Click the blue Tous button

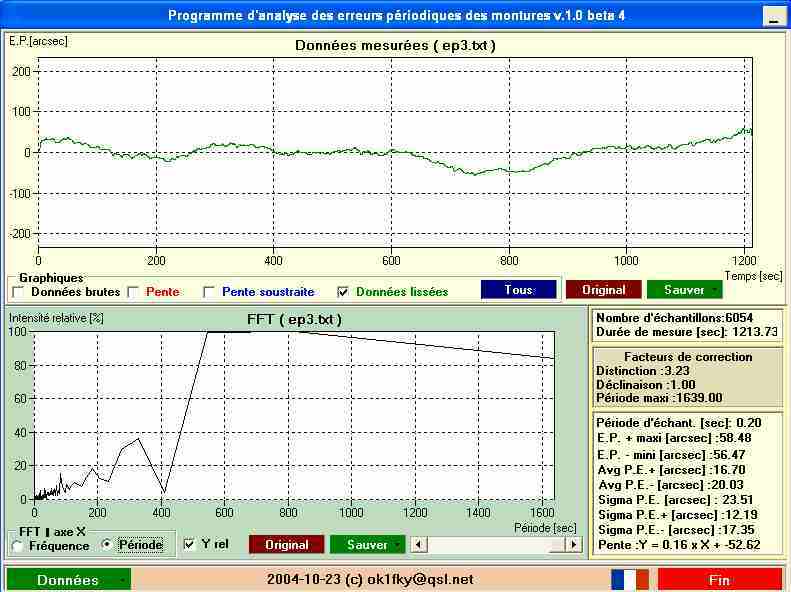click(x=519, y=290)
